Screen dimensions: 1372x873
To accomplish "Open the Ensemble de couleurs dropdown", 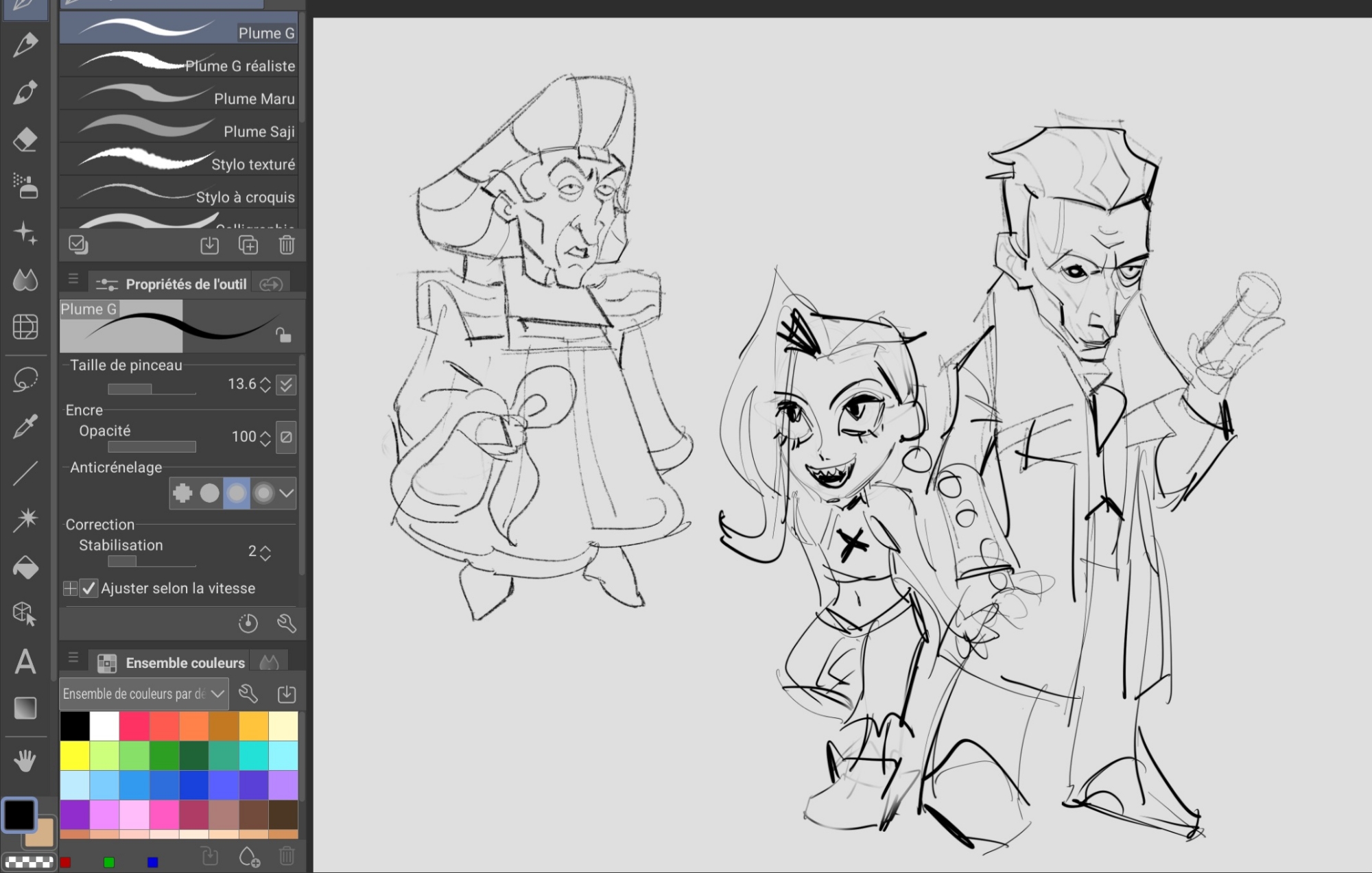I will pyautogui.click(x=143, y=694).
